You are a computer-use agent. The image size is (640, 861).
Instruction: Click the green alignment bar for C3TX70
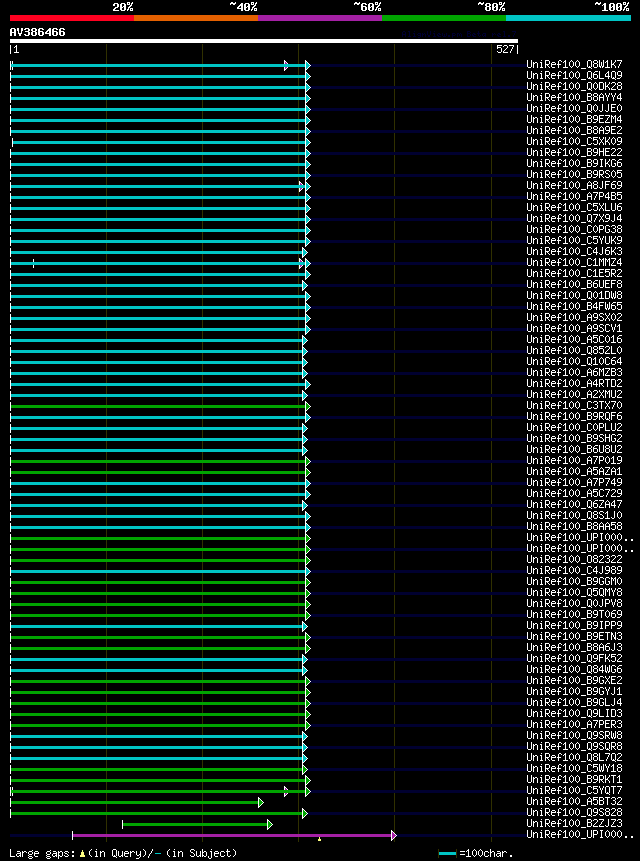click(x=158, y=406)
